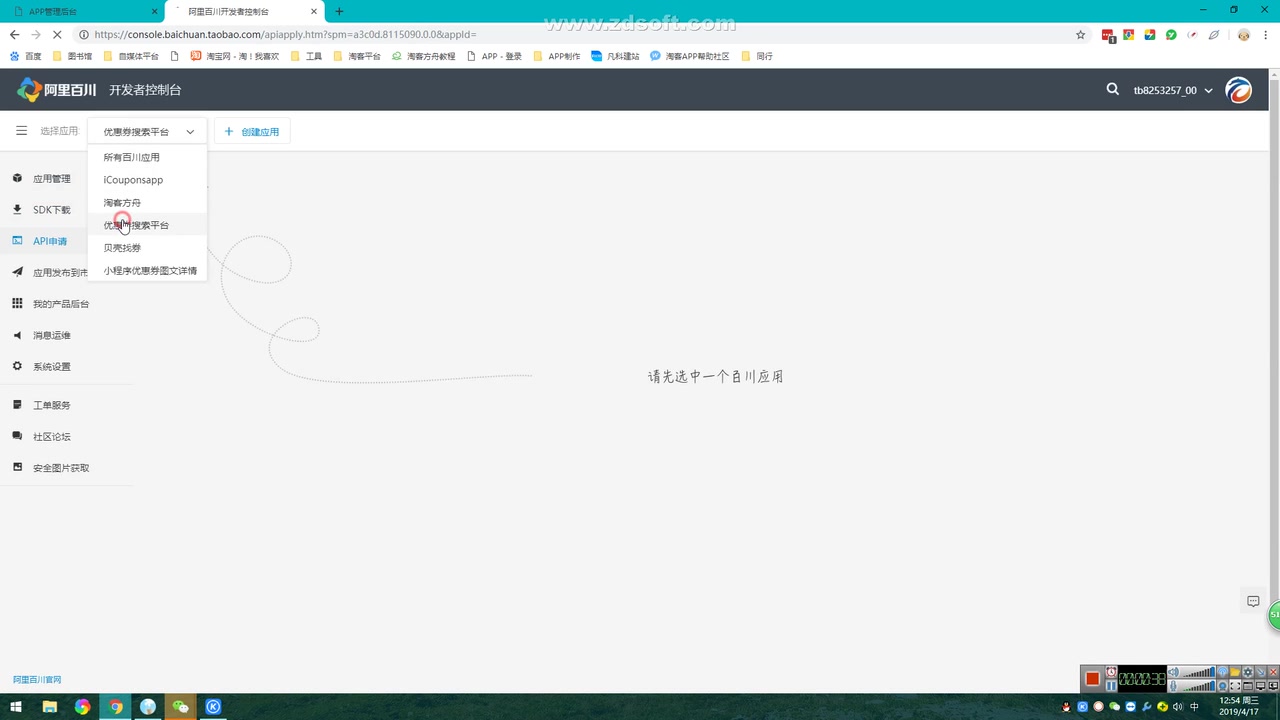Open the 淘宝网 - 淘！我喜欢 bookmark

(235, 56)
